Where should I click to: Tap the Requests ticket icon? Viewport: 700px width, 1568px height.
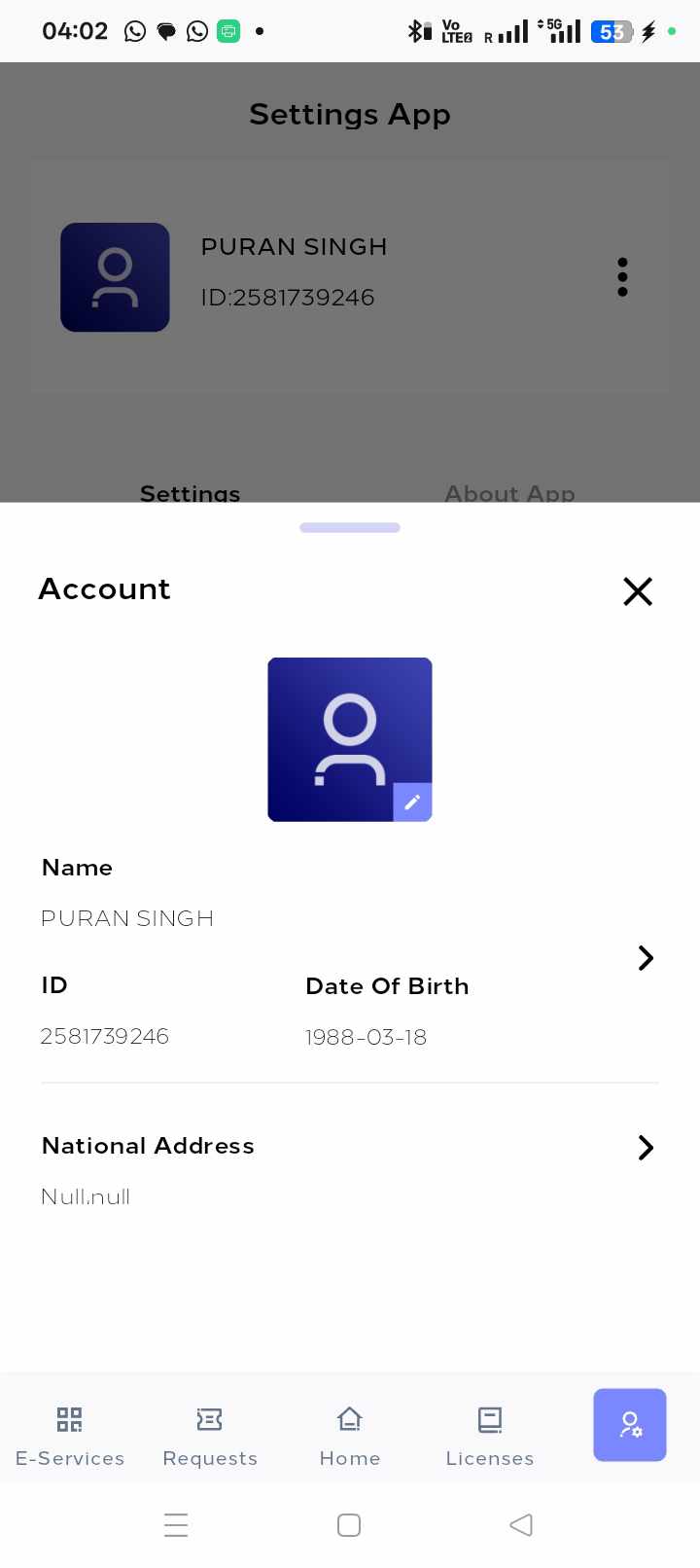(210, 1419)
